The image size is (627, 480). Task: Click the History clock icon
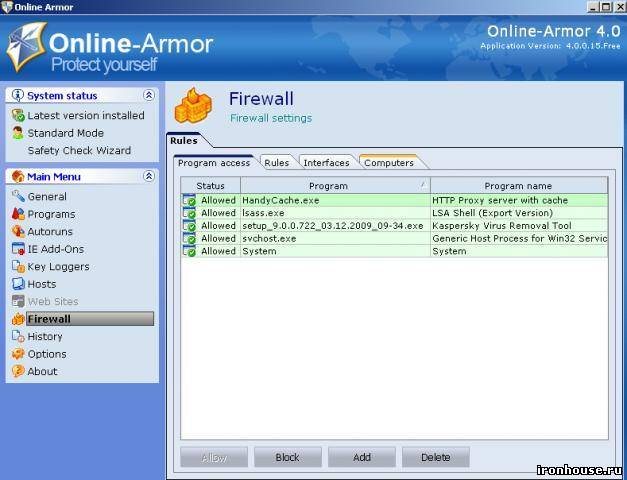[x=18, y=336]
